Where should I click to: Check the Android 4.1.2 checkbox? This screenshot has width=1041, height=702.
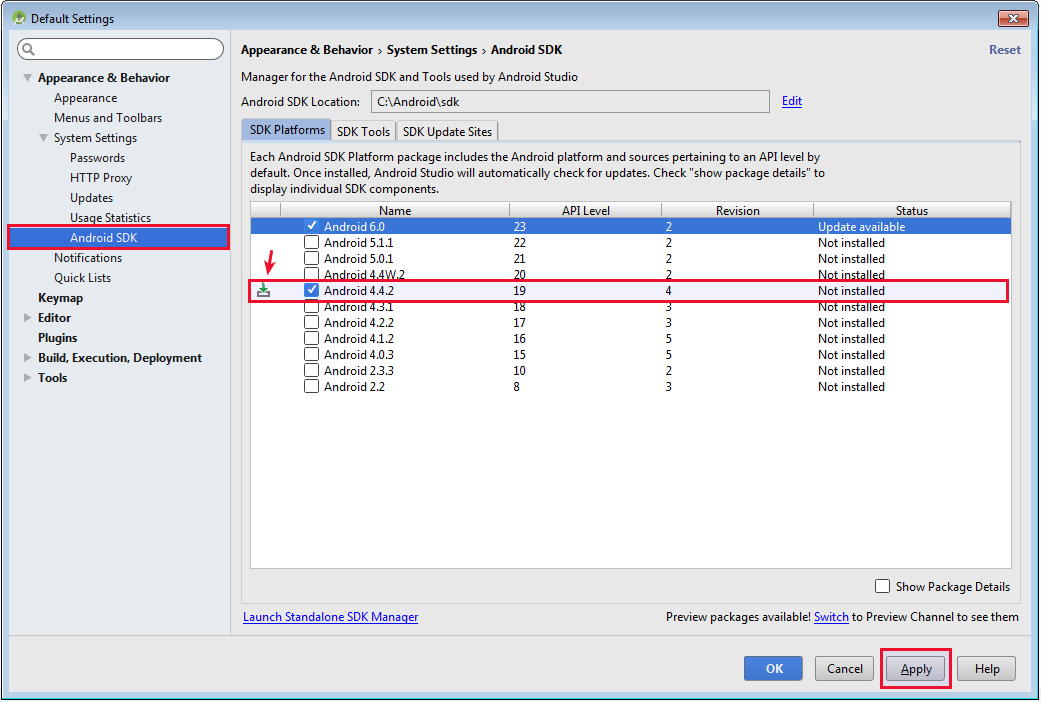point(311,338)
